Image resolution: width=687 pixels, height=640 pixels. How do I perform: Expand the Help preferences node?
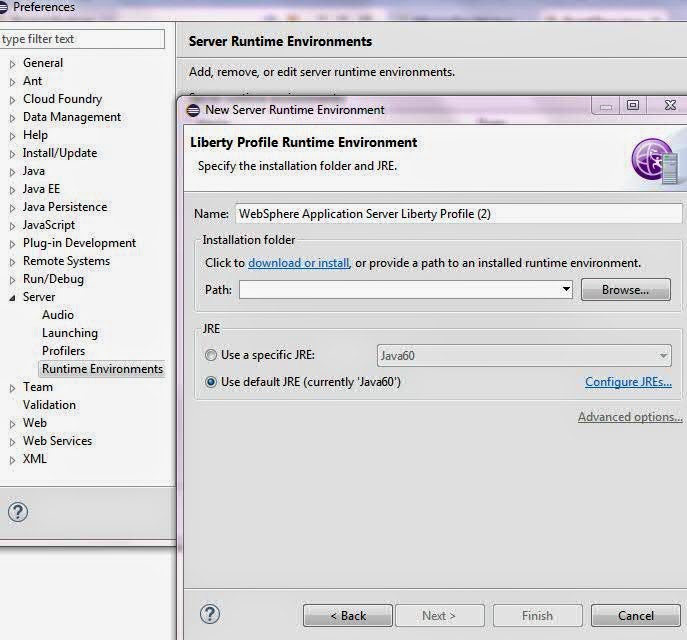[12, 136]
